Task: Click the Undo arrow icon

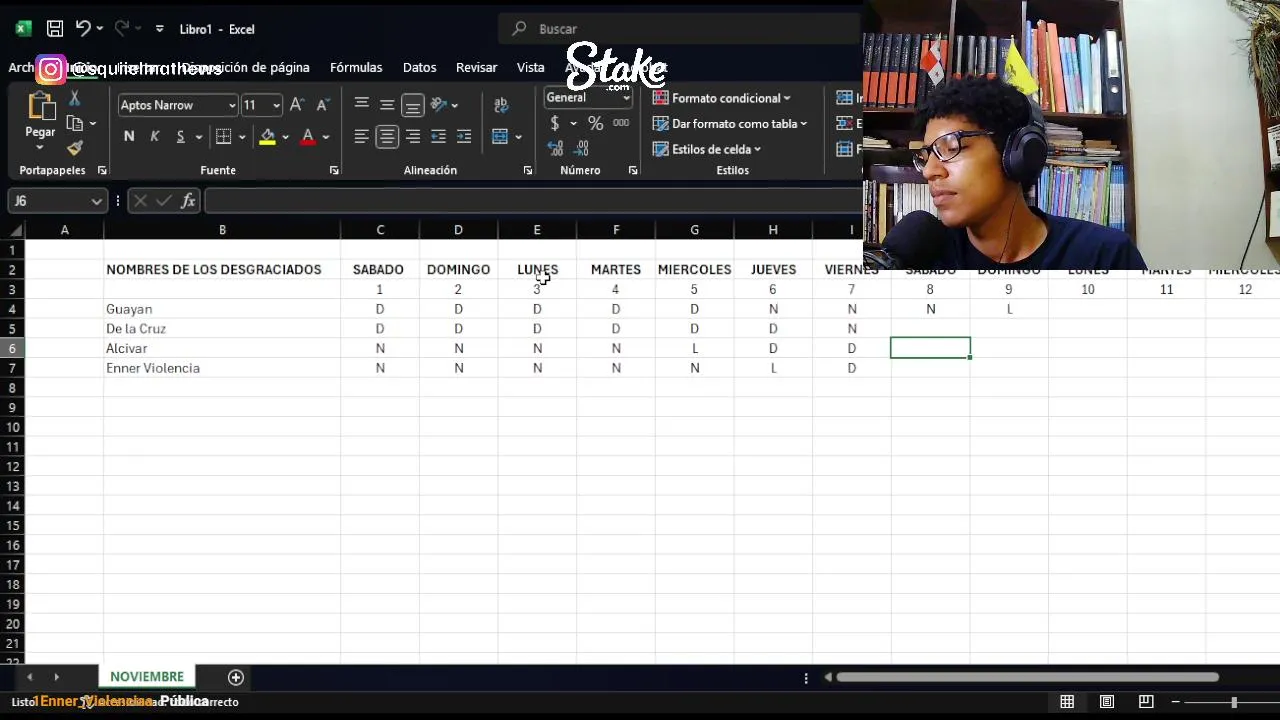Action: click(84, 29)
